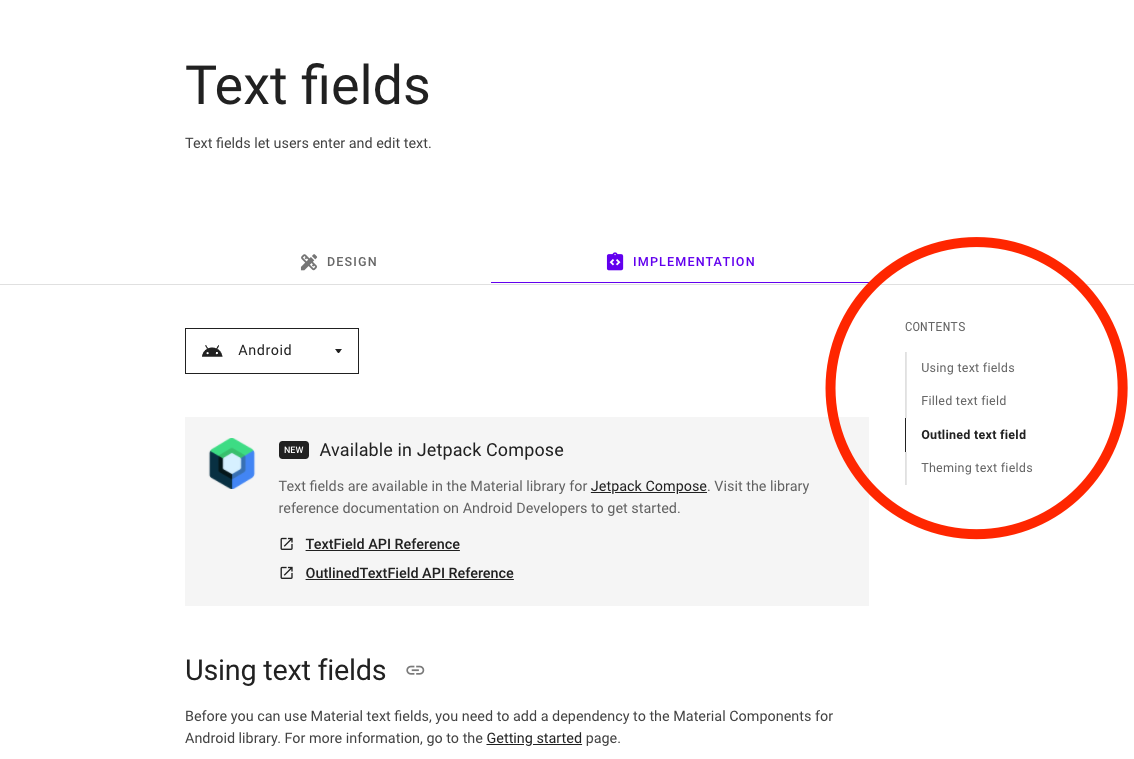This screenshot has height=759, width=1134.
Task: Click the hammer-and-wrench Design tab icon
Action: coord(307,261)
